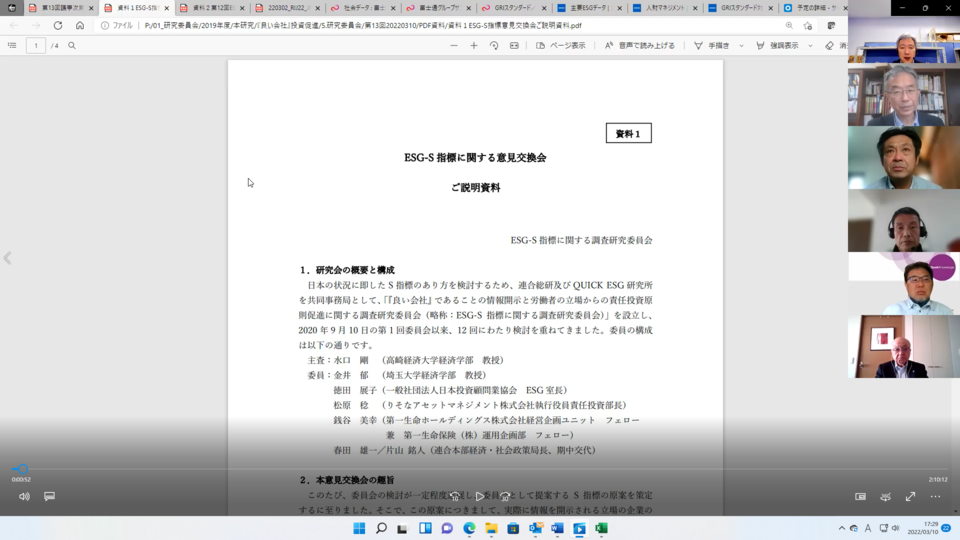The height and width of the screenshot is (540, 960).
Task: Zoom in on the PDF page
Action: [474, 45]
